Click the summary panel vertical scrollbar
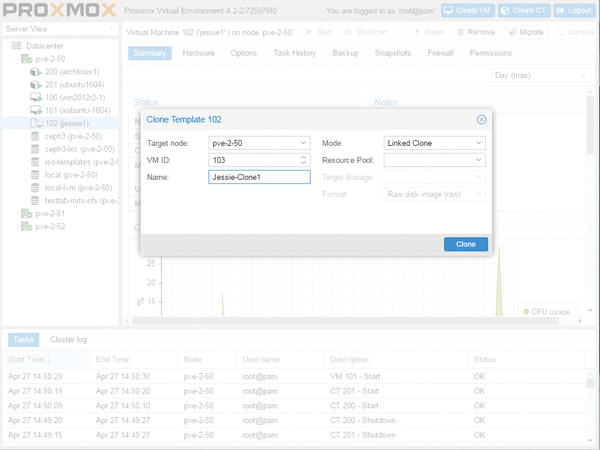The height and width of the screenshot is (450, 600). coord(590,125)
